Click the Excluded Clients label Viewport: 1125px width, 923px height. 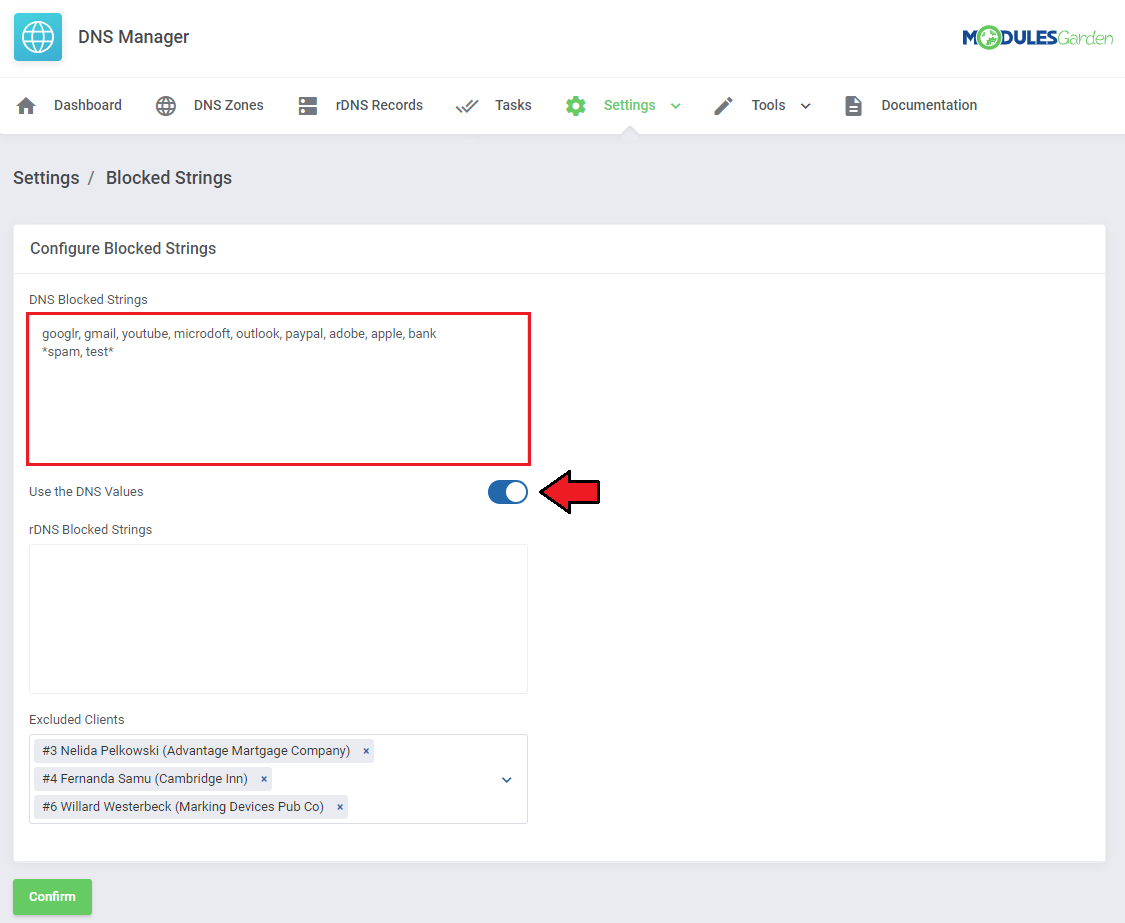pos(77,720)
